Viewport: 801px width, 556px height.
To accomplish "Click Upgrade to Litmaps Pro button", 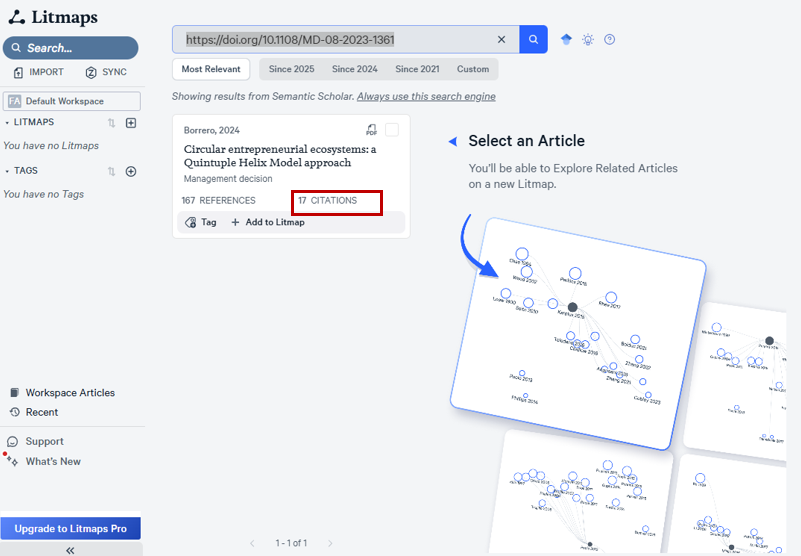I will coord(70,528).
